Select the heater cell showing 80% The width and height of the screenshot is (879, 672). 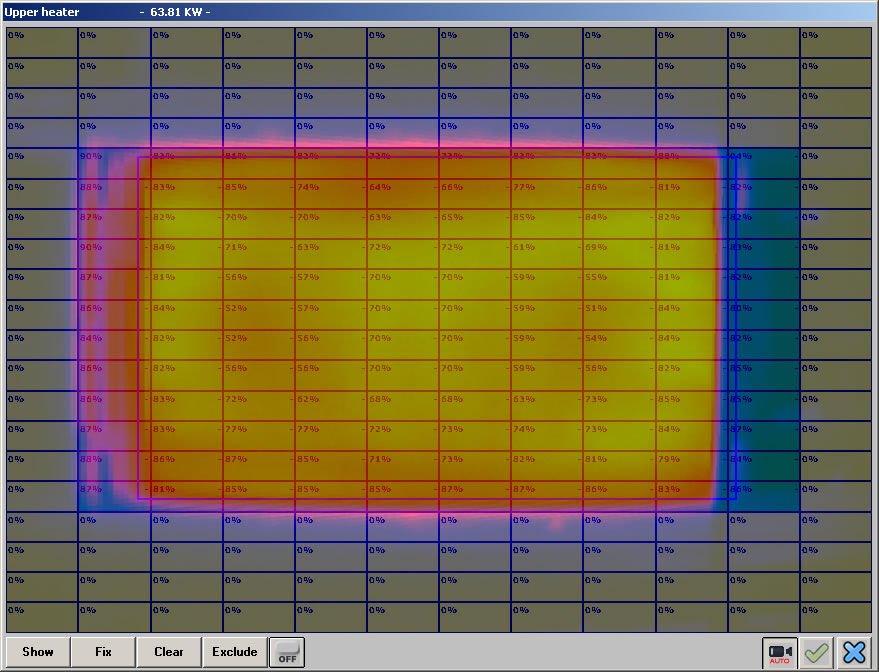coord(764,315)
